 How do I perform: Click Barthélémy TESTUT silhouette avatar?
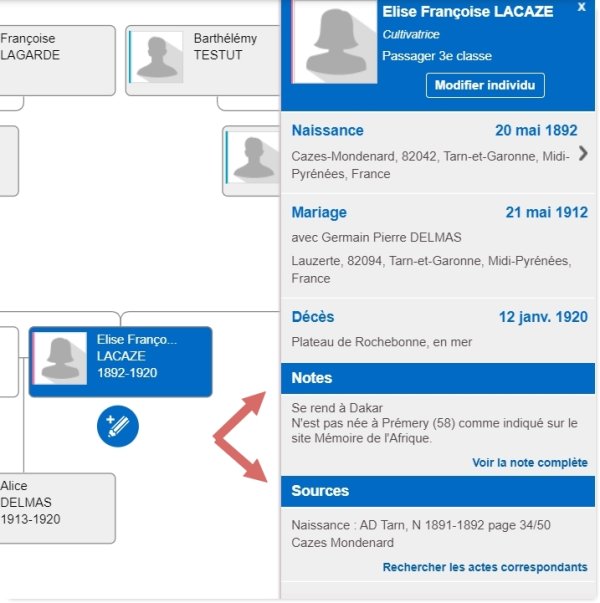[159, 56]
